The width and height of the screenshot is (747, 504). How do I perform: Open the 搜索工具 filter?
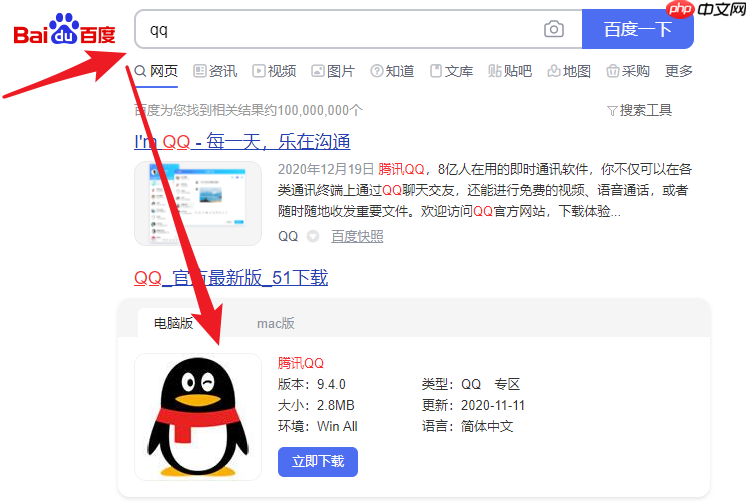coord(639,111)
